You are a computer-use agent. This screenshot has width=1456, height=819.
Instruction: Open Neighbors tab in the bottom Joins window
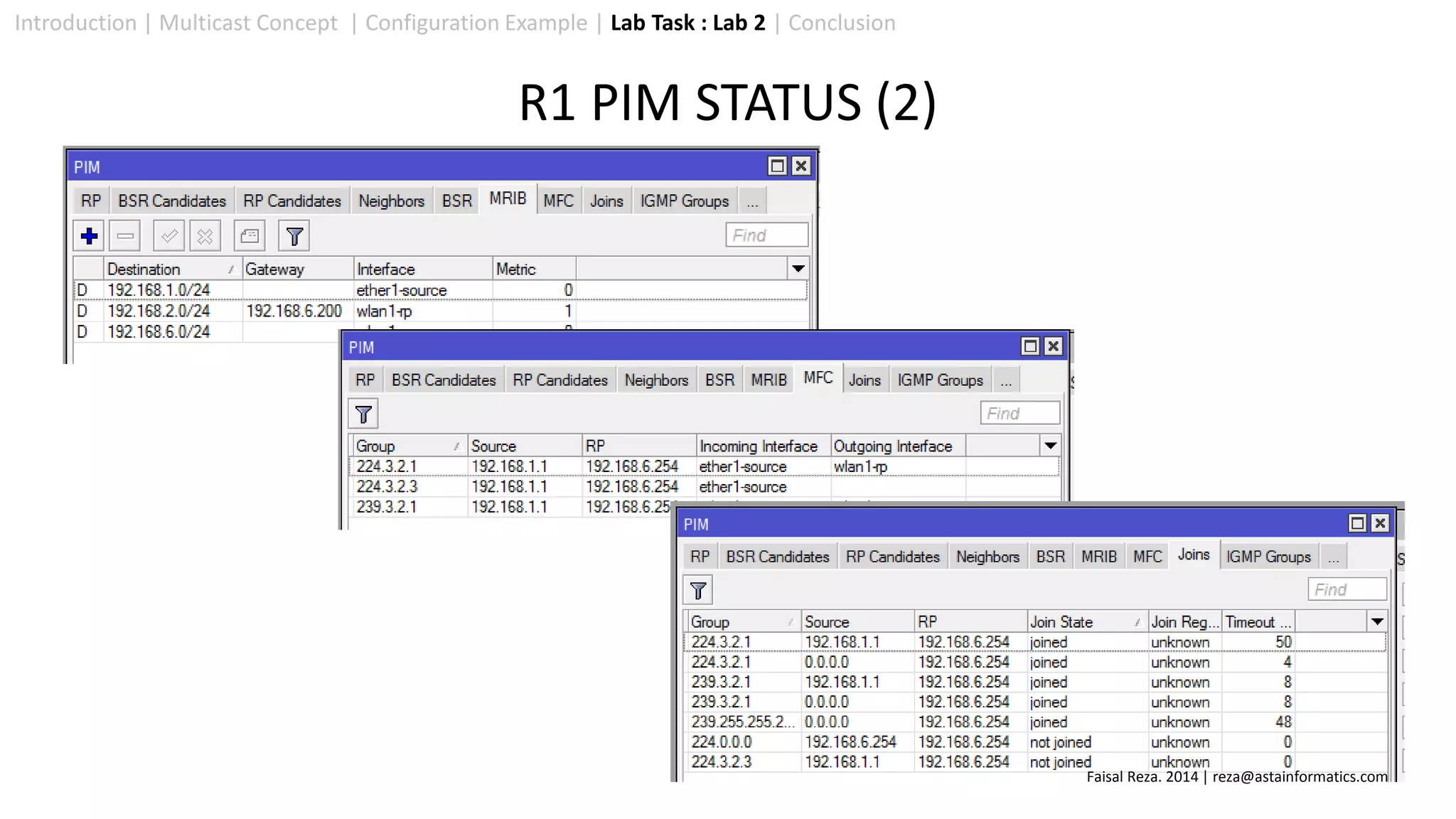(987, 557)
